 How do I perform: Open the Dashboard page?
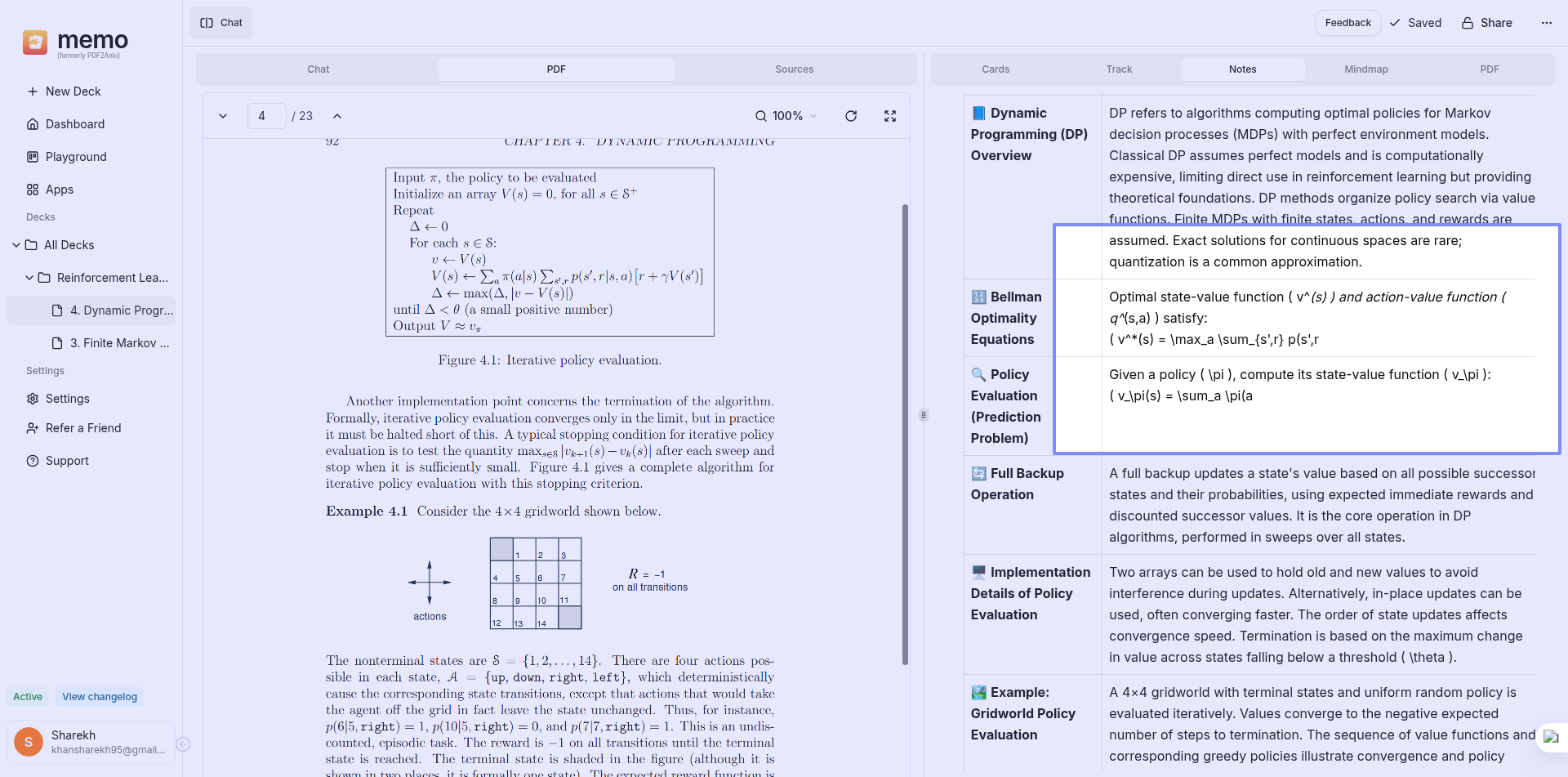pos(74,124)
